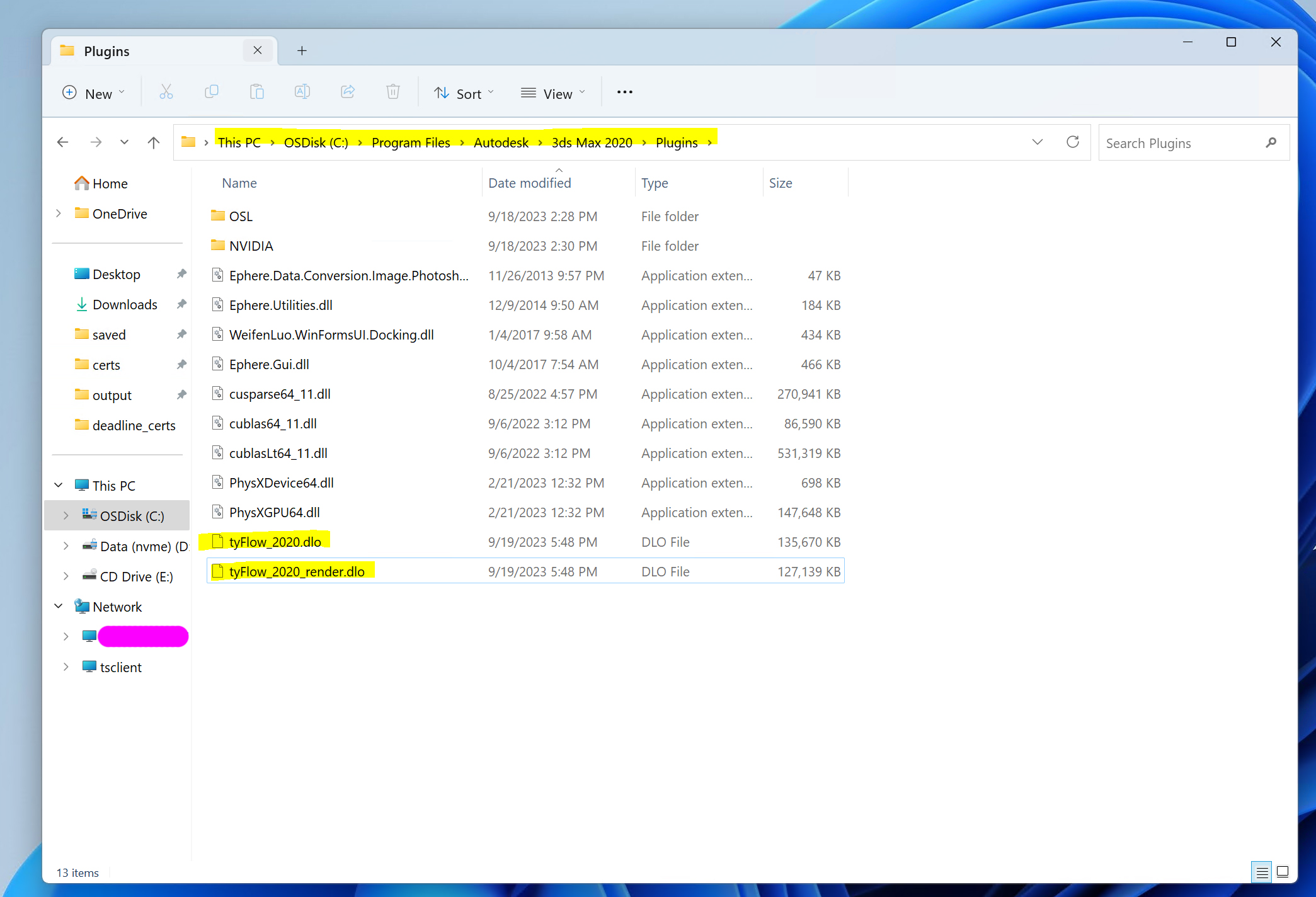Add a new tab with plus button
The image size is (1316, 897).
[302, 51]
